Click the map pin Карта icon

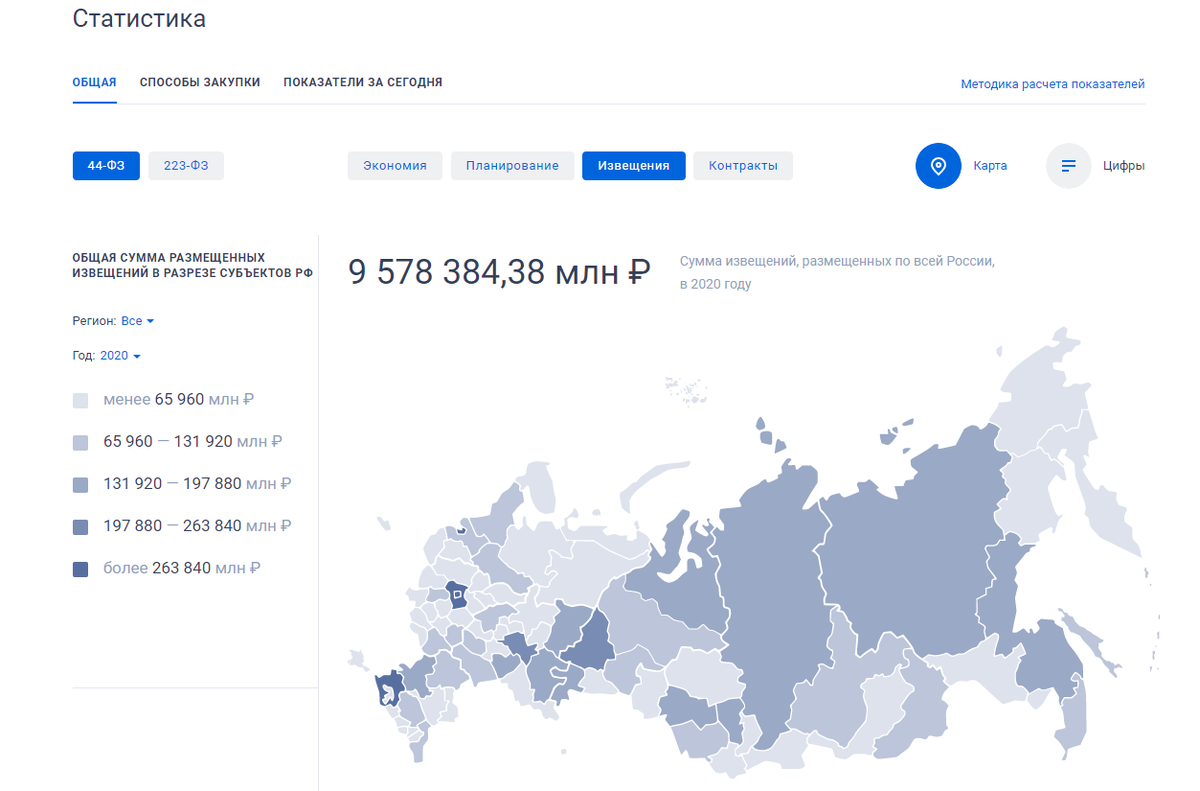pyautogui.click(x=938, y=166)
